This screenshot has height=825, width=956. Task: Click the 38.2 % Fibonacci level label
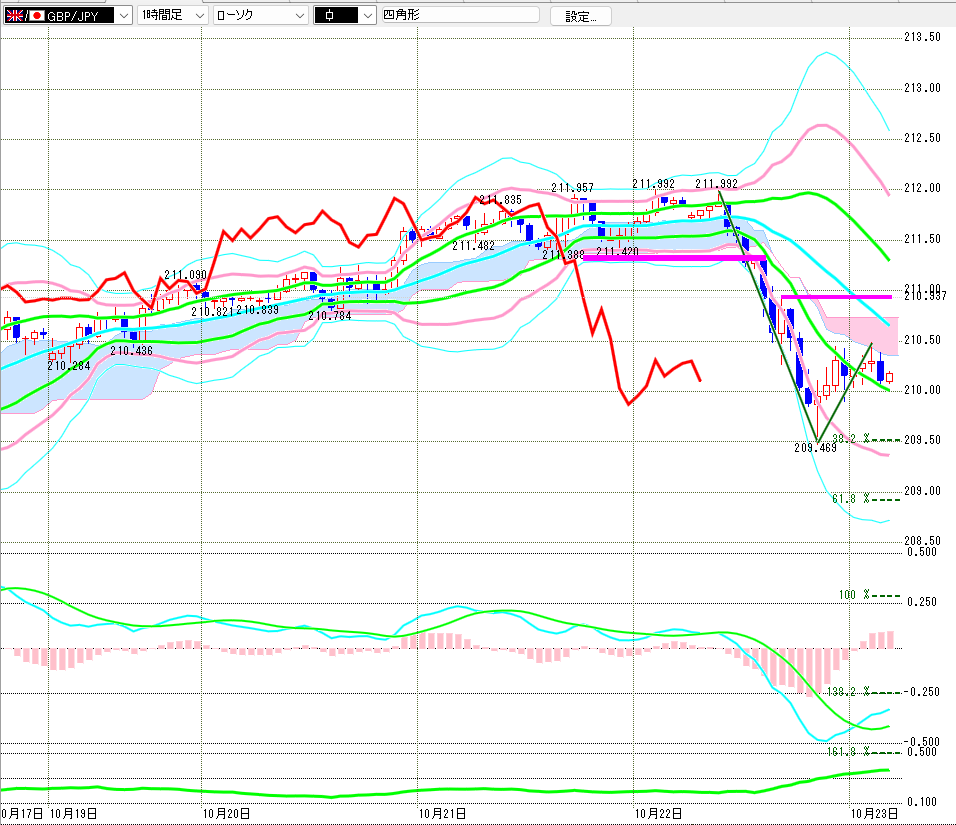point(851,438)
